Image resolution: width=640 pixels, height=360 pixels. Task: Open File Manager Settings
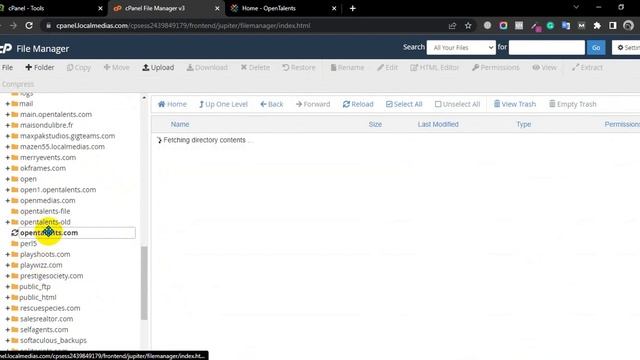click(x=627, y=48)
